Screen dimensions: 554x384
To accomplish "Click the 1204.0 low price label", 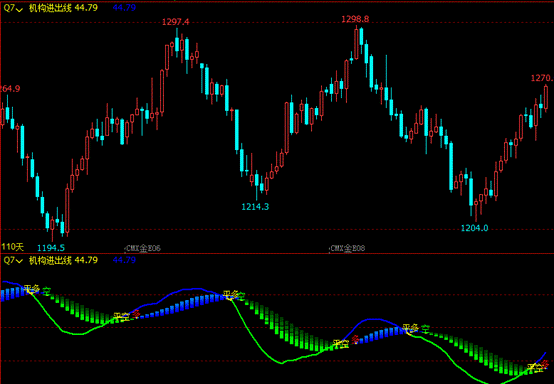I will [x=475, y=228].
